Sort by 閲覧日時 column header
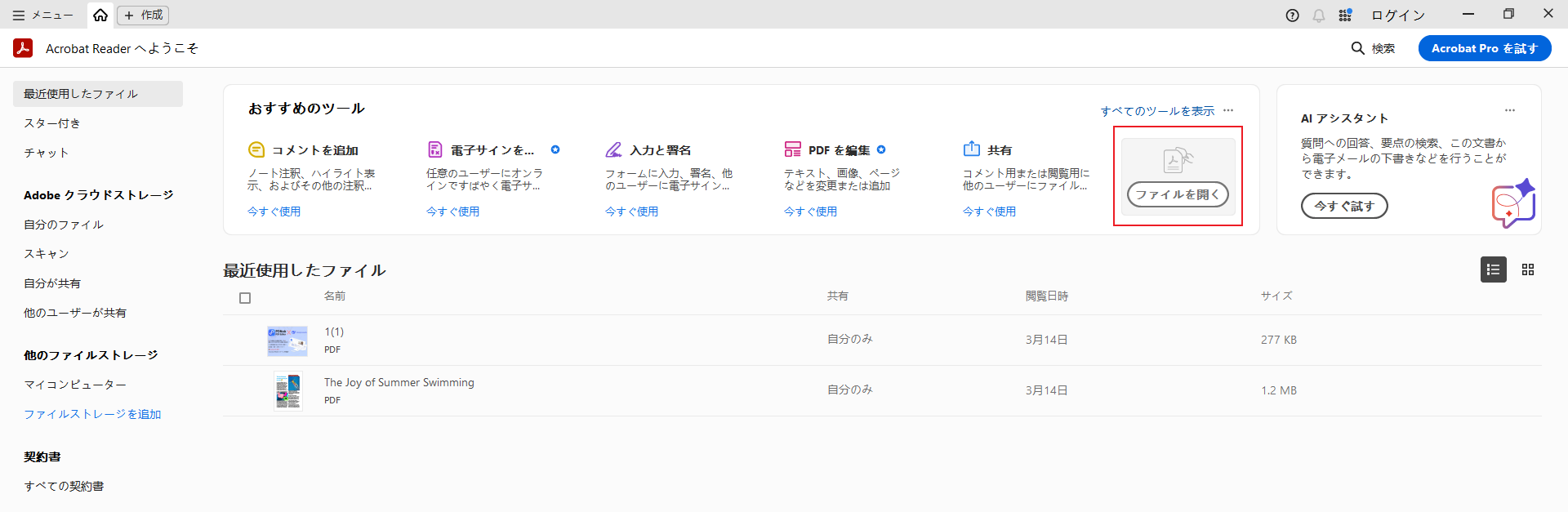 click(1047, 296)
